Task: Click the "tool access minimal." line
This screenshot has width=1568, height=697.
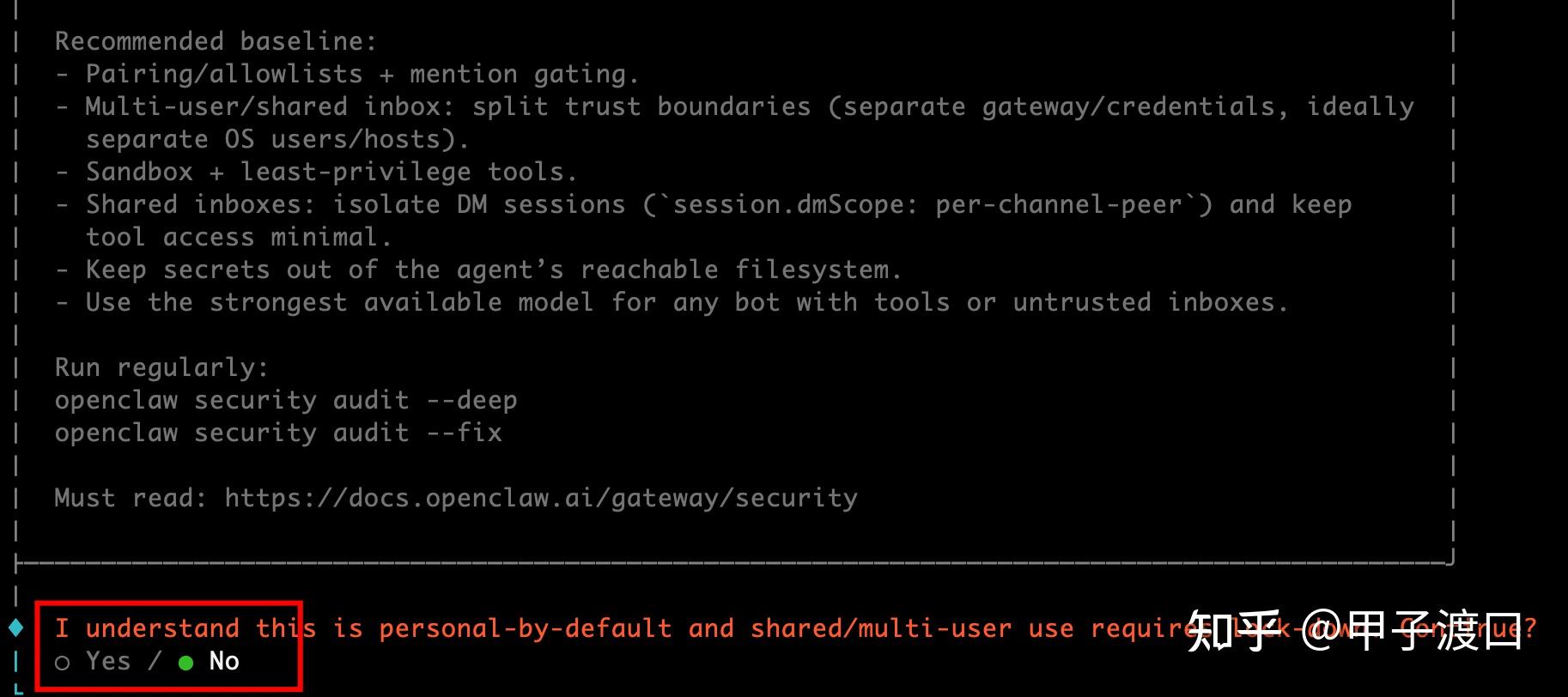Action: pos(238,237)
